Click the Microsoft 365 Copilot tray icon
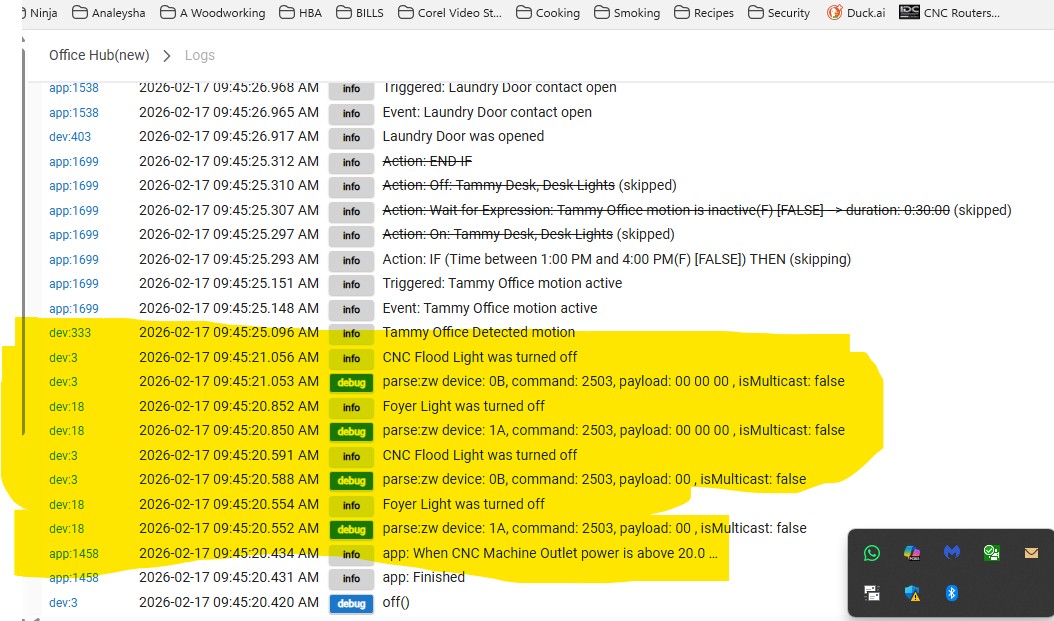This screenshot has height=621, width=1054. point(912,553)
